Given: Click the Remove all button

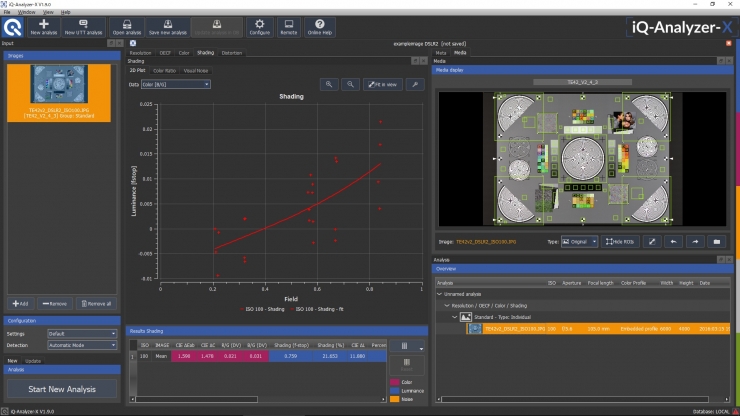Looking at the screenshot, I should [96, 304].
